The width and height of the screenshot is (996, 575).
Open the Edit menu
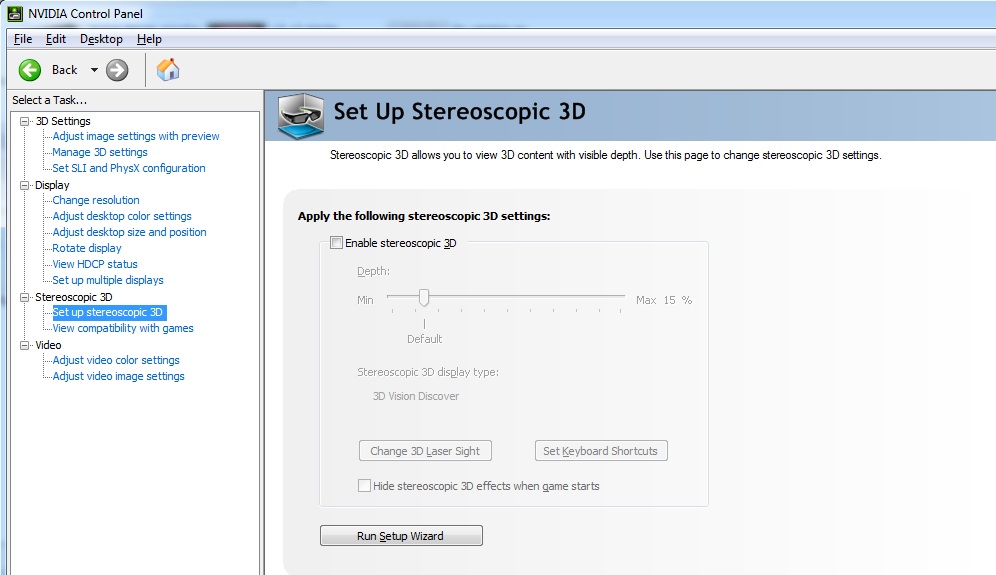pos(56,39)
